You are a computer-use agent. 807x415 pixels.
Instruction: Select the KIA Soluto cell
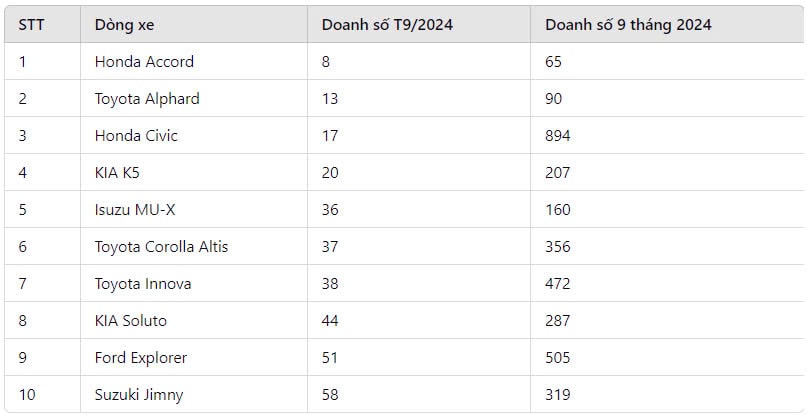(194, 321)
